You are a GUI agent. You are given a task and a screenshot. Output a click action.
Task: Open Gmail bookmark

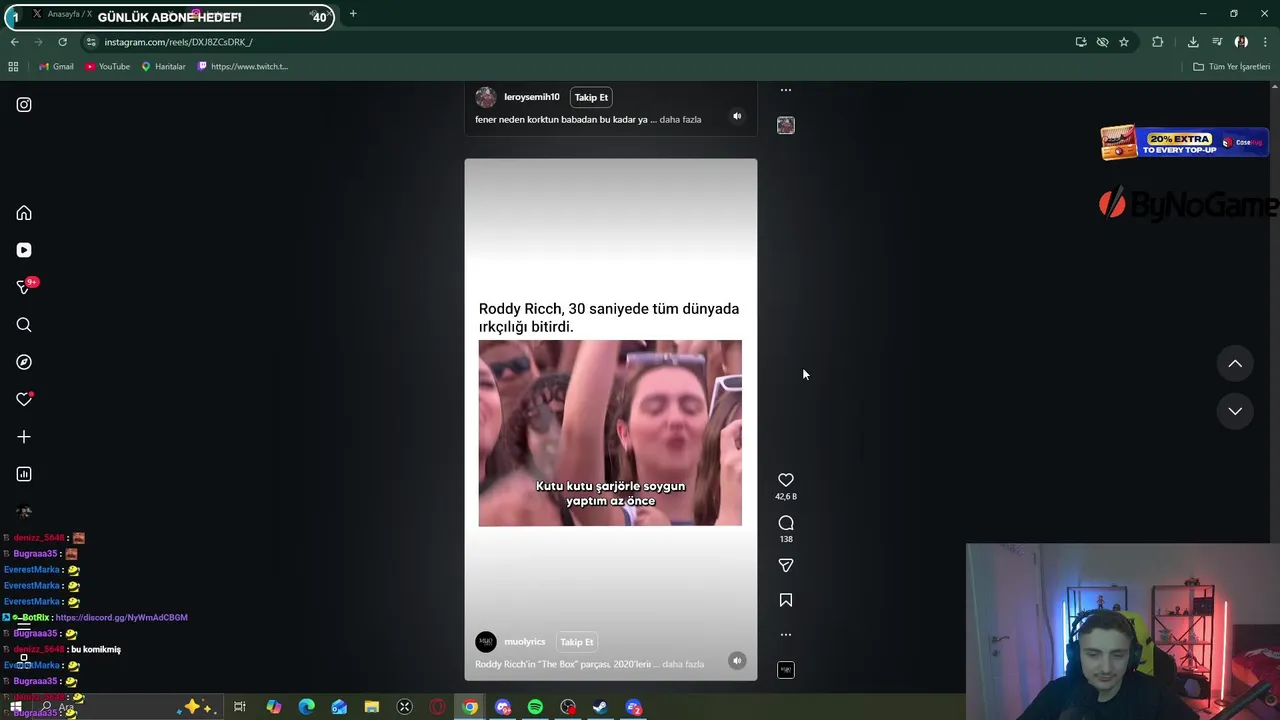(56, 67)
